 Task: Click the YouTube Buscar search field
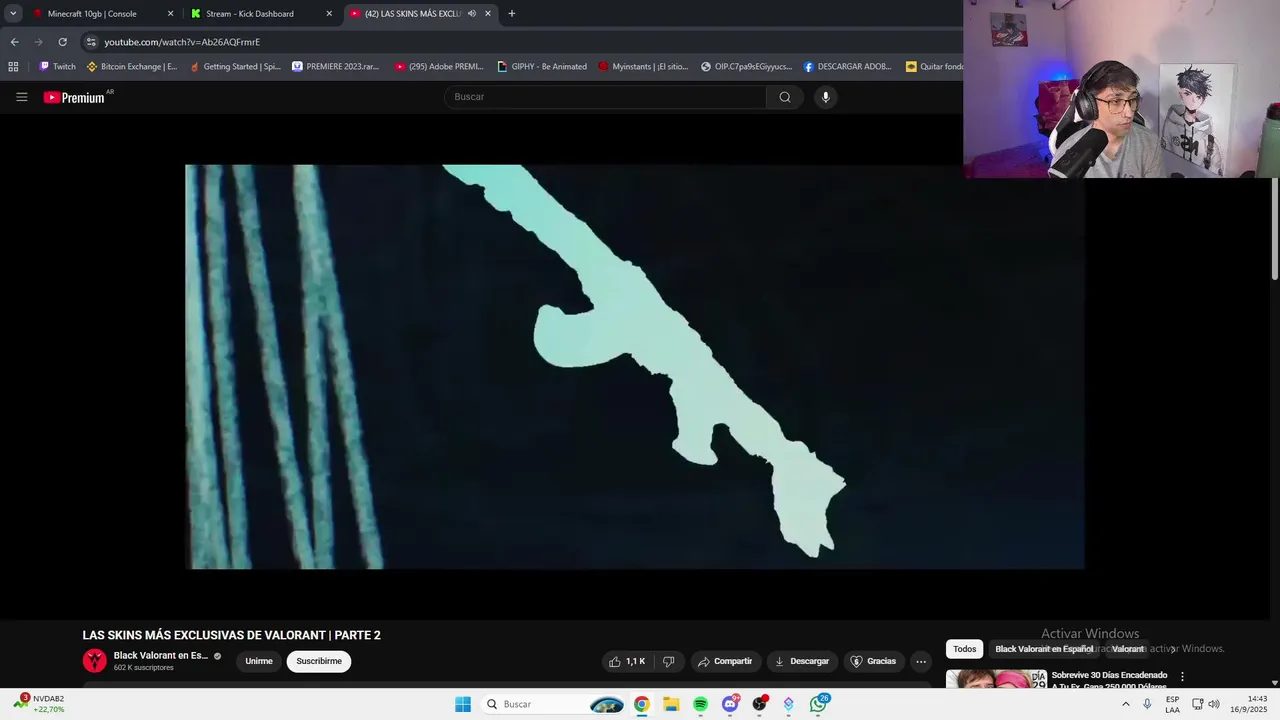(x=605, y=97)
